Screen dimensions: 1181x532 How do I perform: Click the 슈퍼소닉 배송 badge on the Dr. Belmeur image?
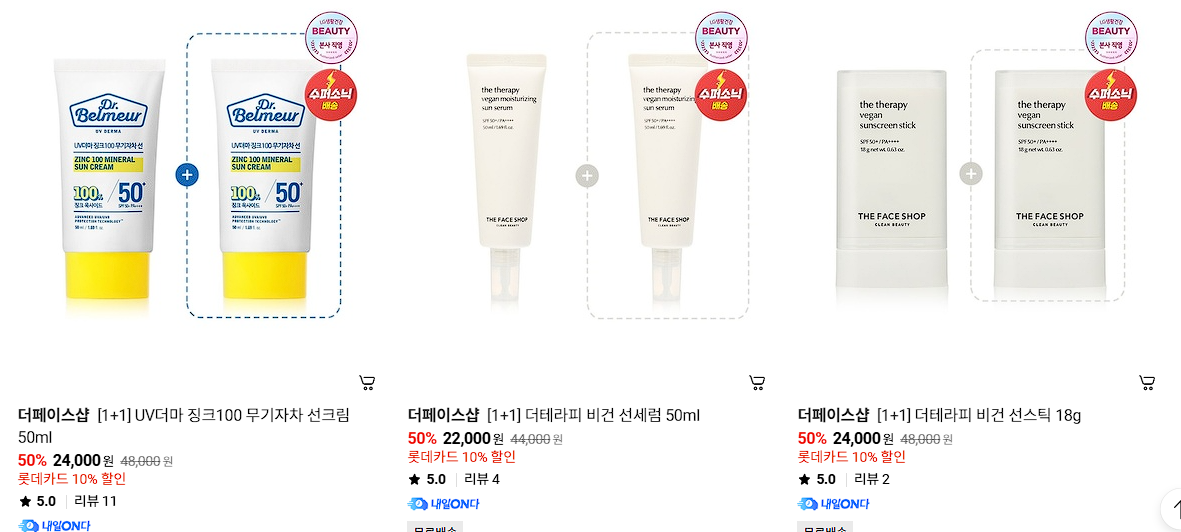[x=331, y=94]
